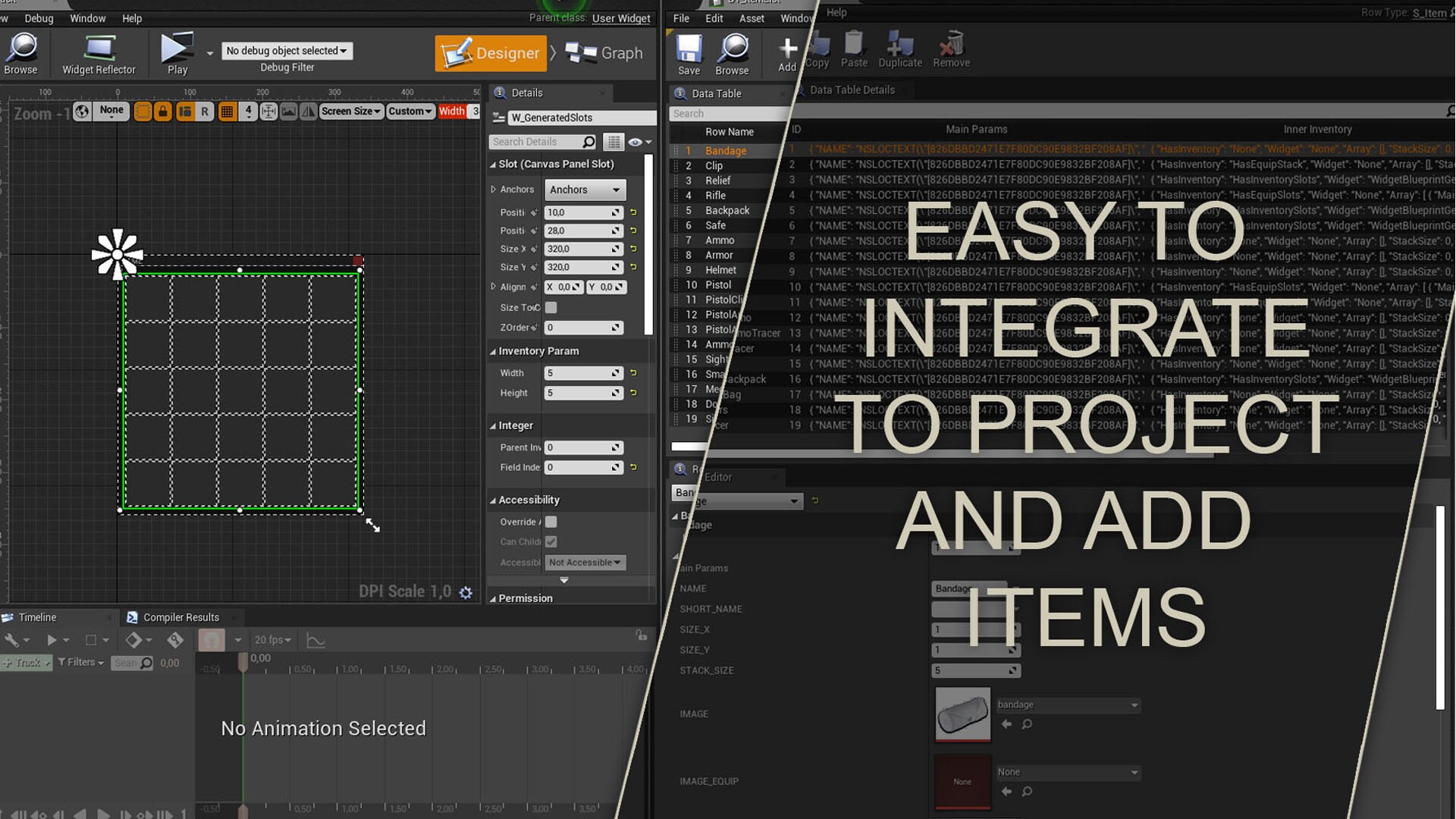1456x819 pixels.
Task: Open the Asset menu in Data Table editor
Action: (x=752, y=18)
